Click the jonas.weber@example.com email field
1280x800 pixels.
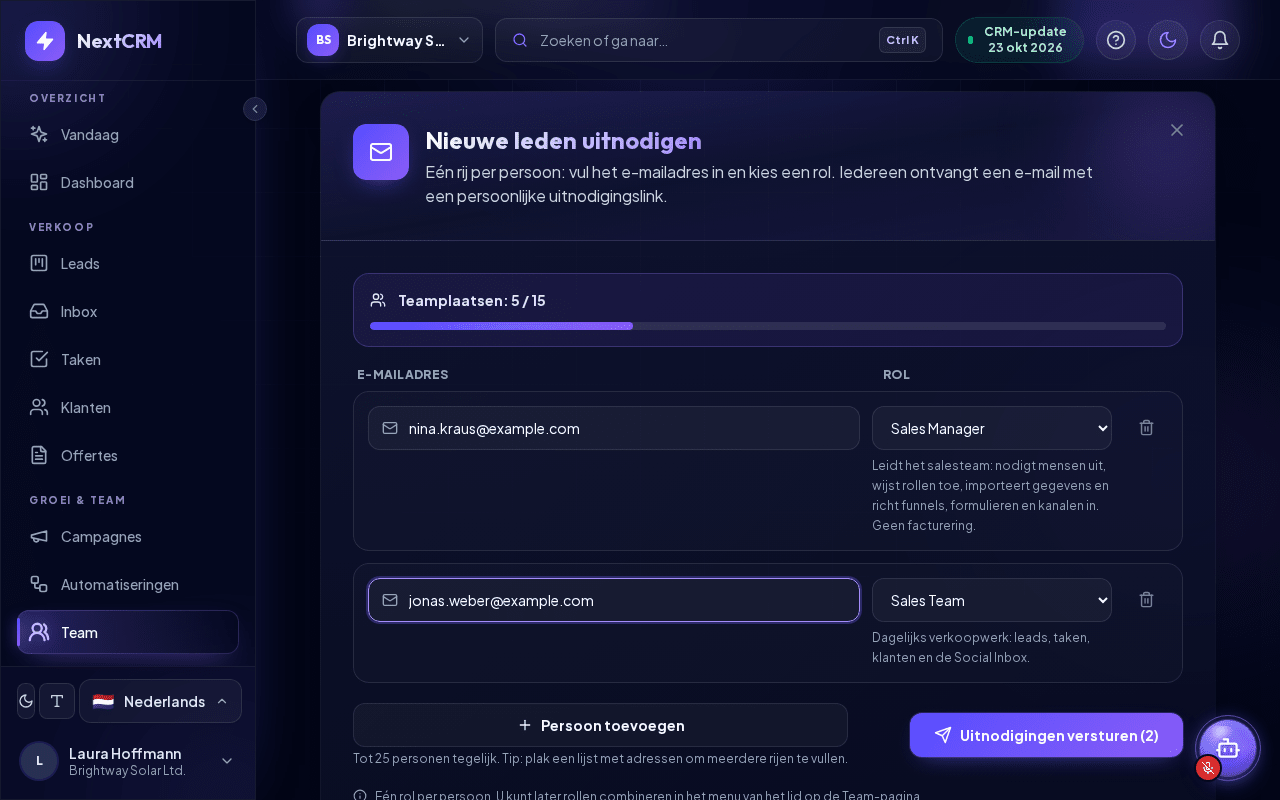pos(614,600)
